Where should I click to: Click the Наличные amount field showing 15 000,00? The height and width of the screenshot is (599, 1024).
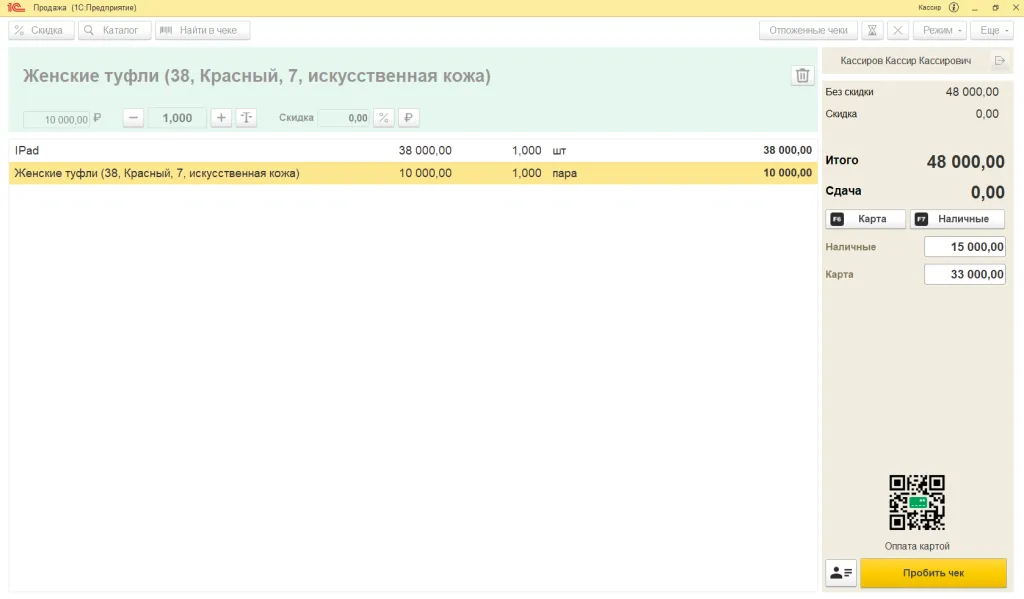tap(964, 246)
